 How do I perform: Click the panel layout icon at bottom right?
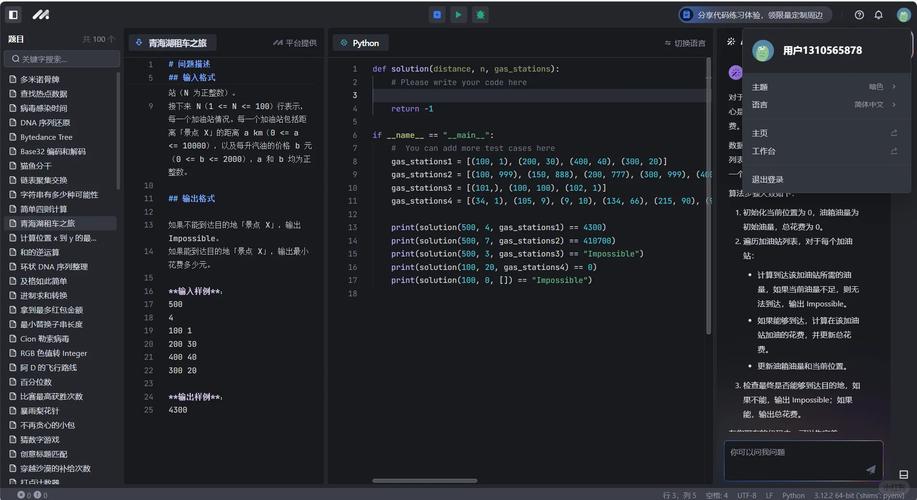pos(905,474)
